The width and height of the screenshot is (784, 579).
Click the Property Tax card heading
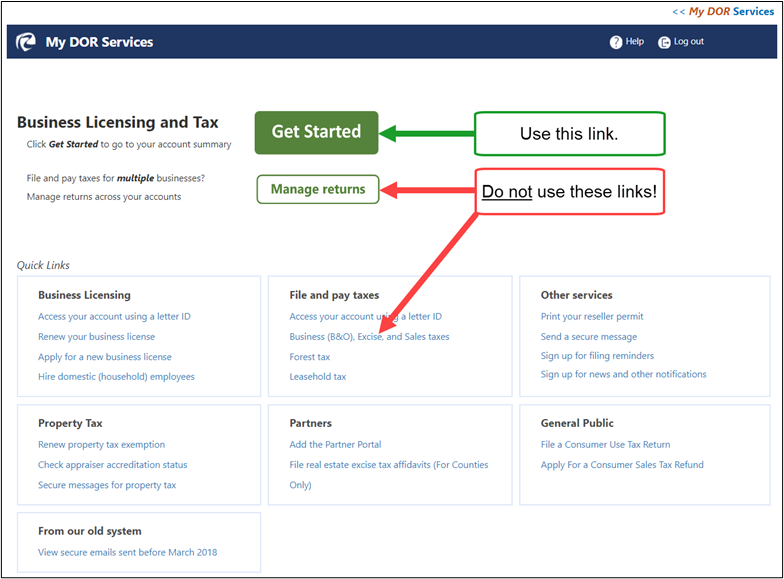pos(70,423)
